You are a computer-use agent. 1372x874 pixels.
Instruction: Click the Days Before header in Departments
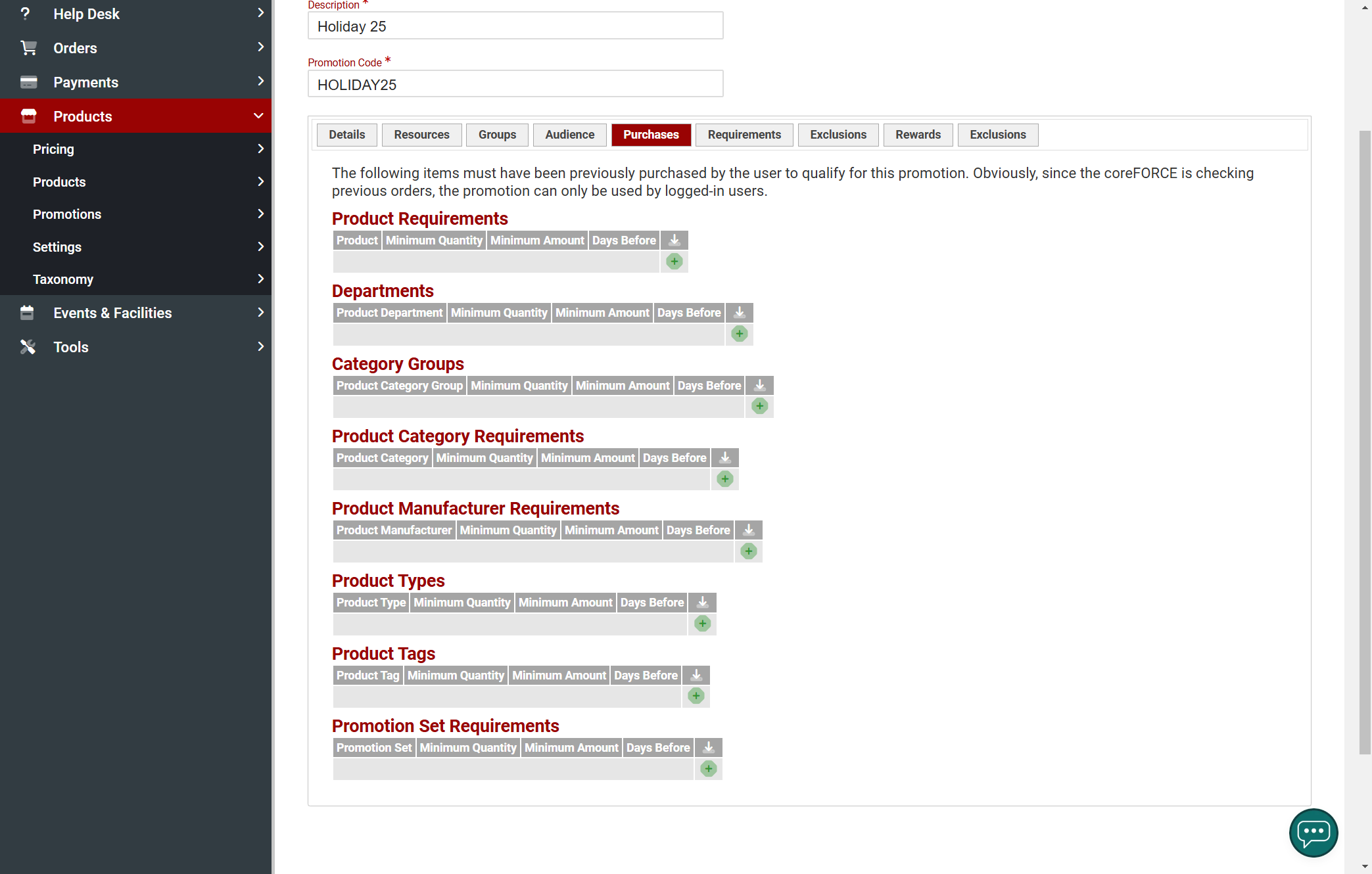click(689, 313)
